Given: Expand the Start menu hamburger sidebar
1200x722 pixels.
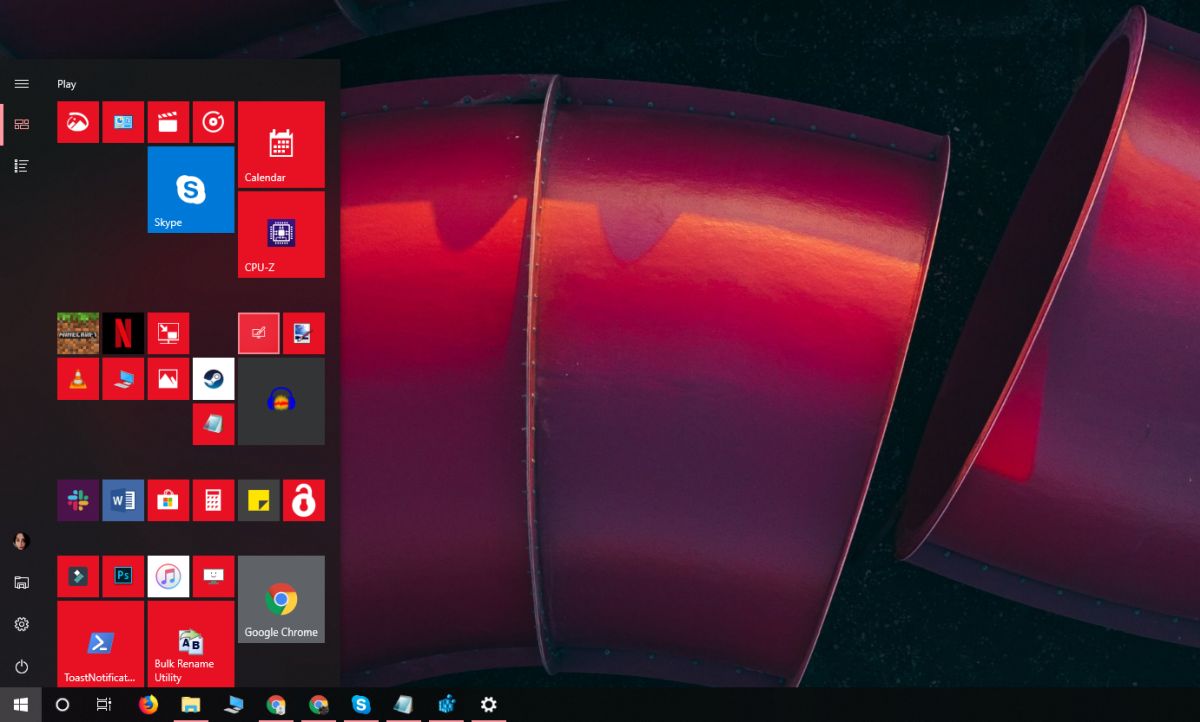Looking at the screenshot, I should (21, 83).
